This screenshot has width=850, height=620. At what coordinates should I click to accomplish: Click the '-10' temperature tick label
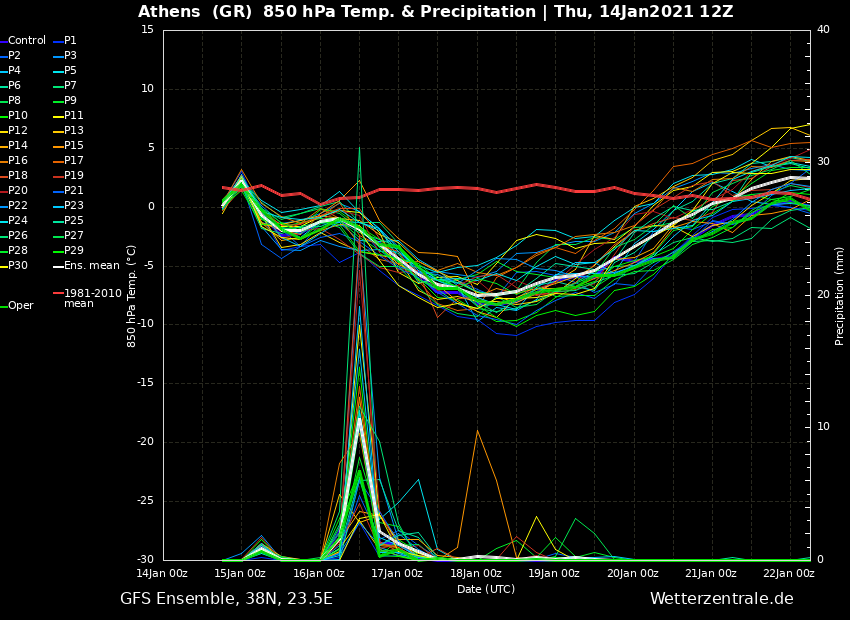tap(145, 324)
